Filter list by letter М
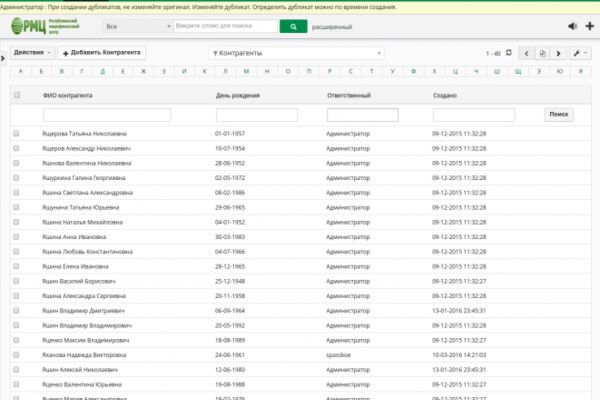 coord(246,71)
